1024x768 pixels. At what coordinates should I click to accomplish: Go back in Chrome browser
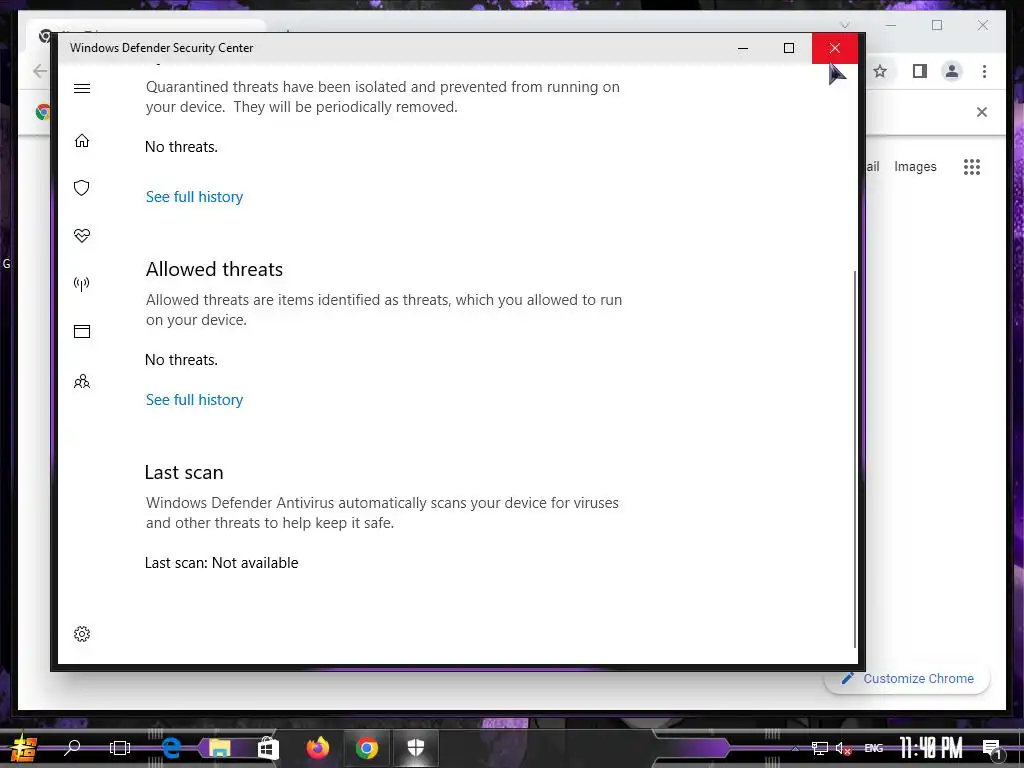coord(40,71)
